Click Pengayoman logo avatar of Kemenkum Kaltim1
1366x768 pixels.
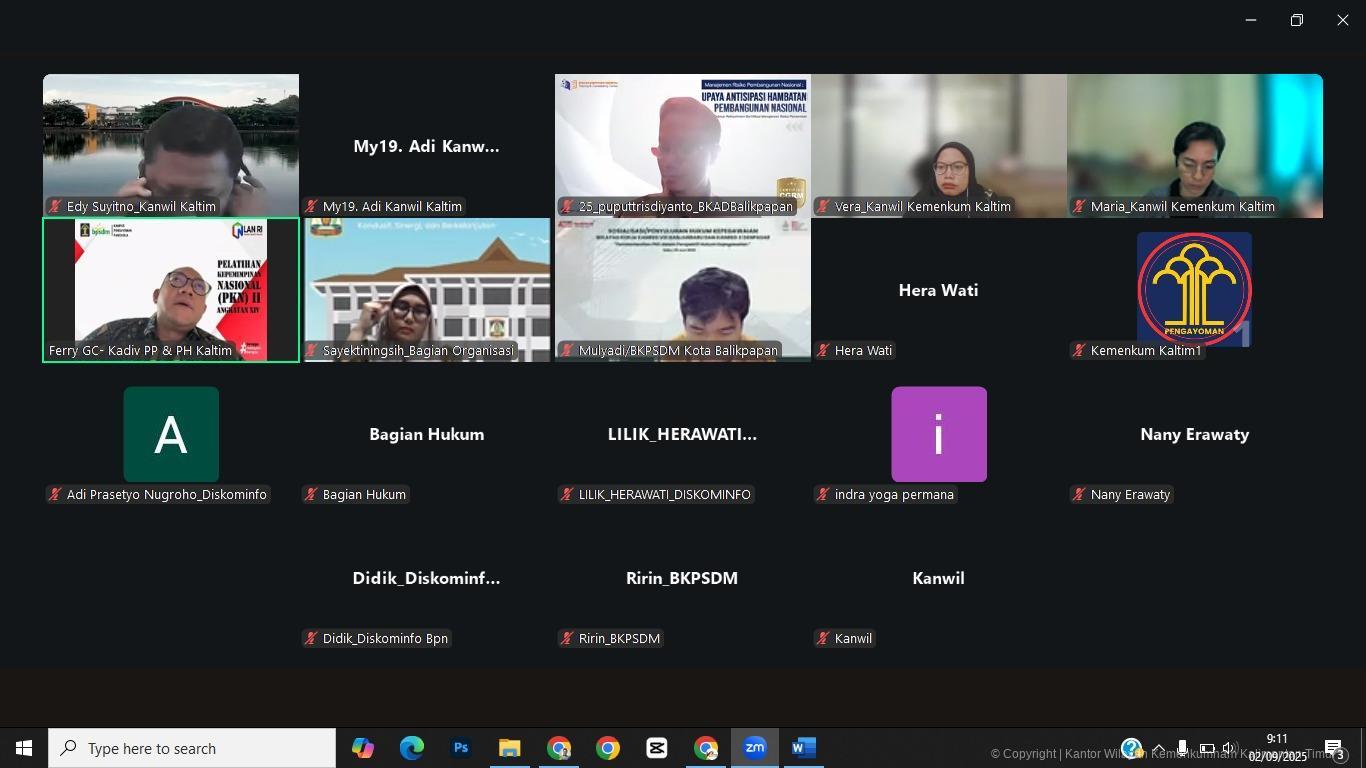pos(1194,290)
